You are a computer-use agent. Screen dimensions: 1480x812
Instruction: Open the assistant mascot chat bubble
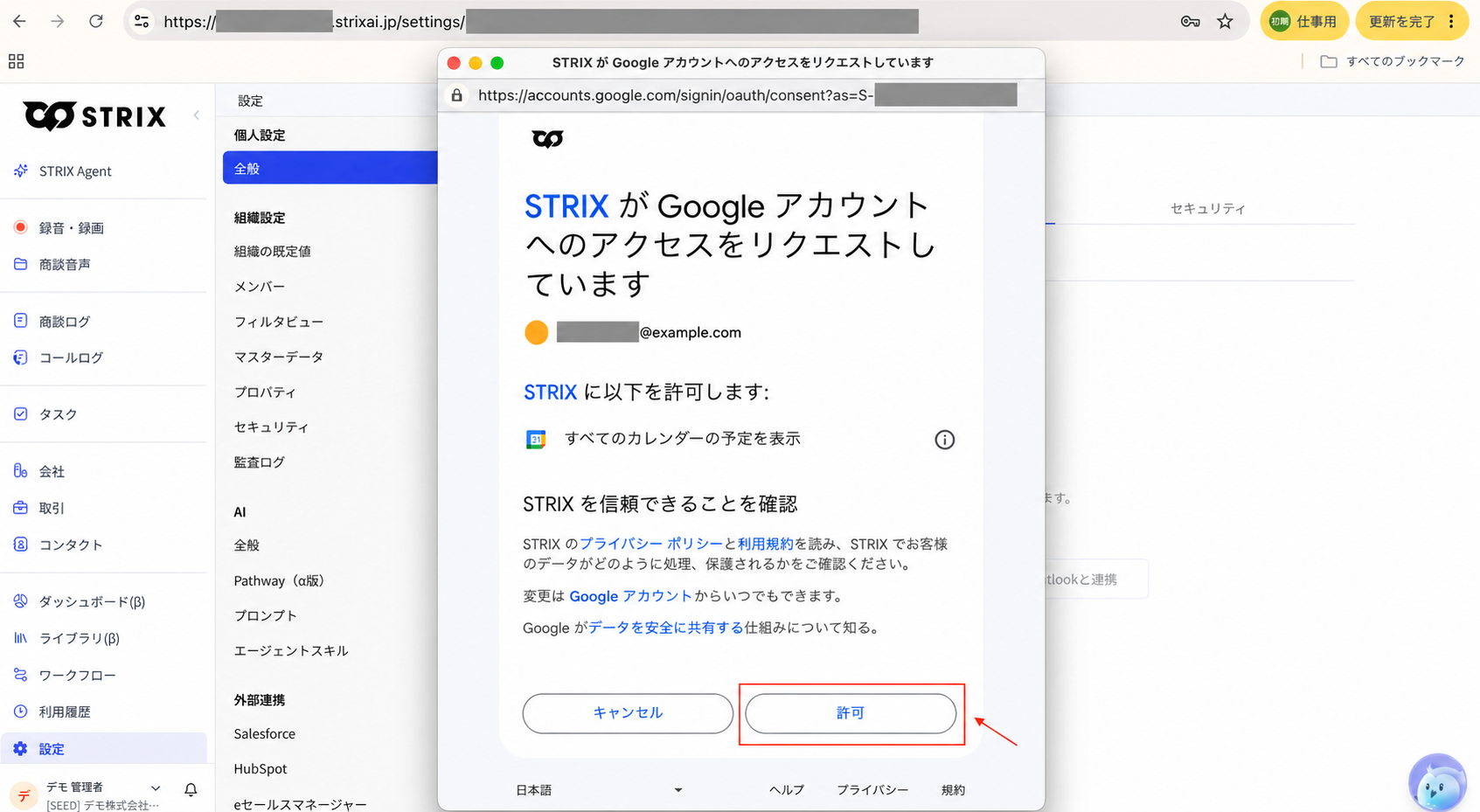coord(1437,782)
